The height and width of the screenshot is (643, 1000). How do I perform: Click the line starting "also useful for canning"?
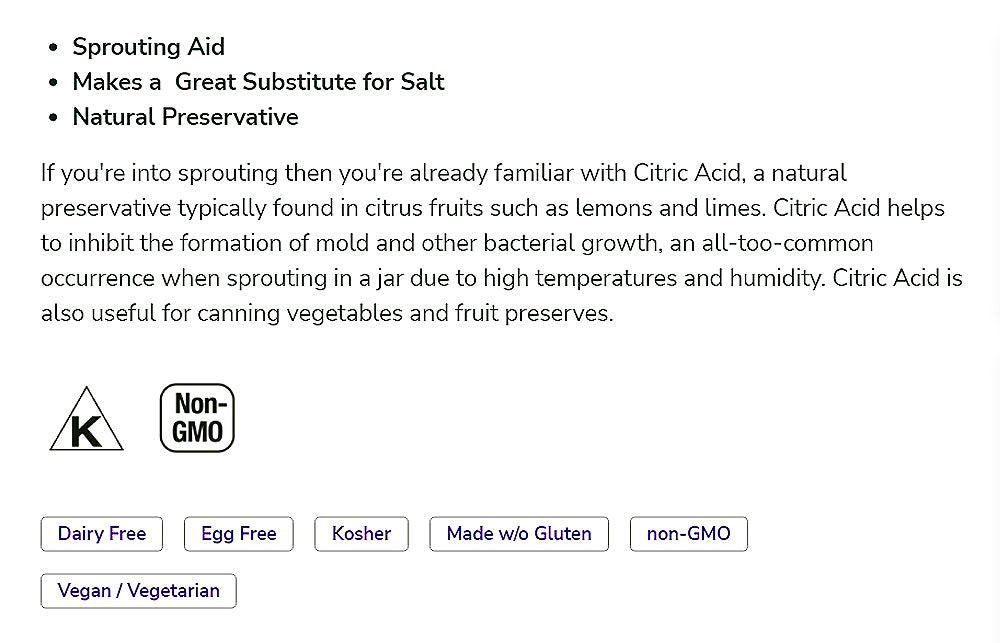(326, 313)
